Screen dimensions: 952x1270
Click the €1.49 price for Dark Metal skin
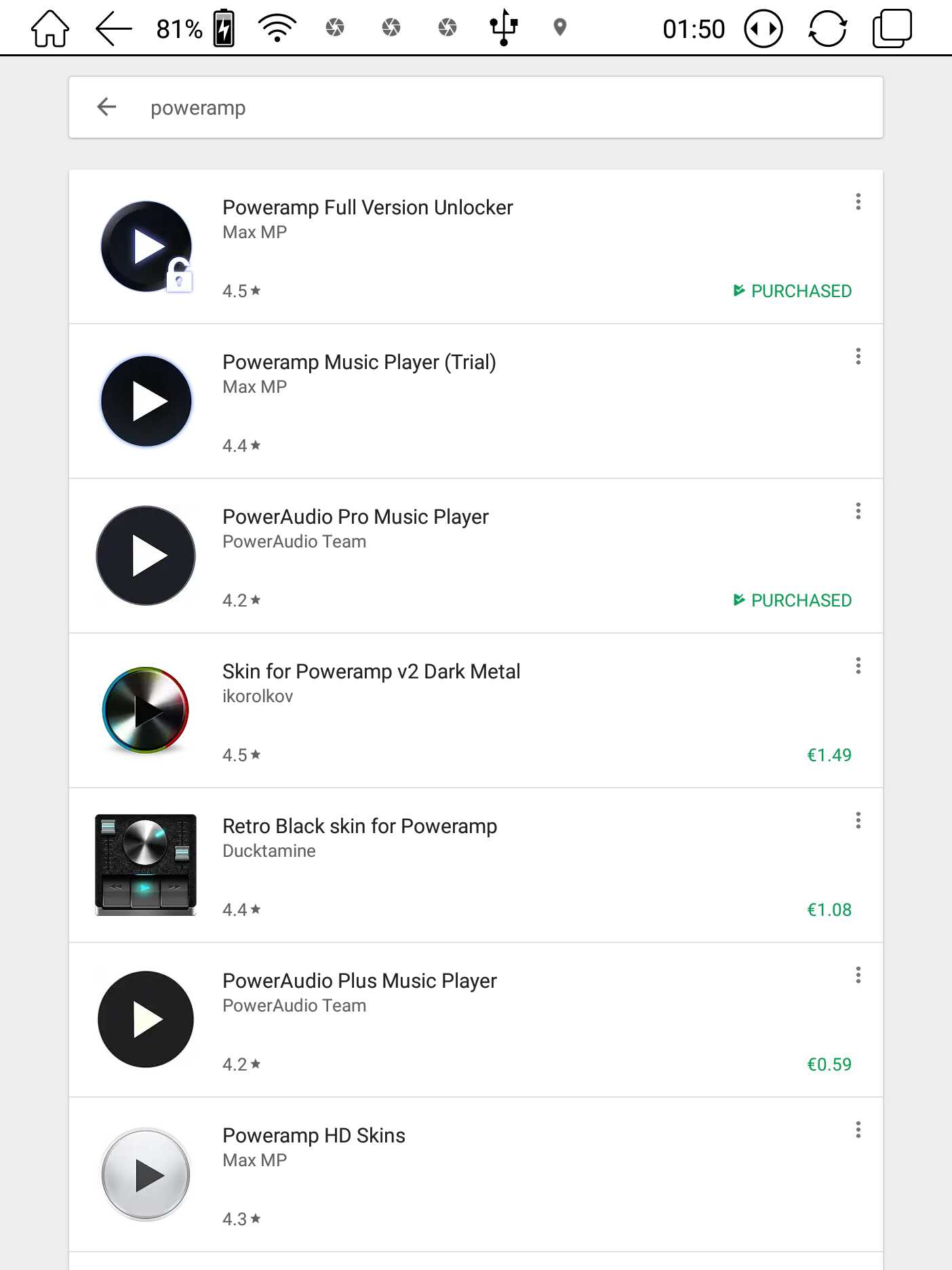coord(829,755)
